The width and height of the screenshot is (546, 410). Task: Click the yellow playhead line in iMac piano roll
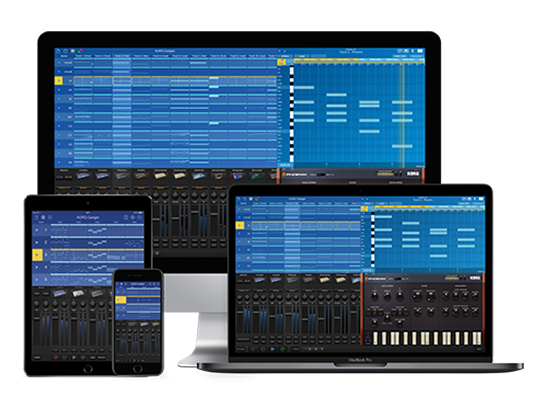tap(403, 115)
